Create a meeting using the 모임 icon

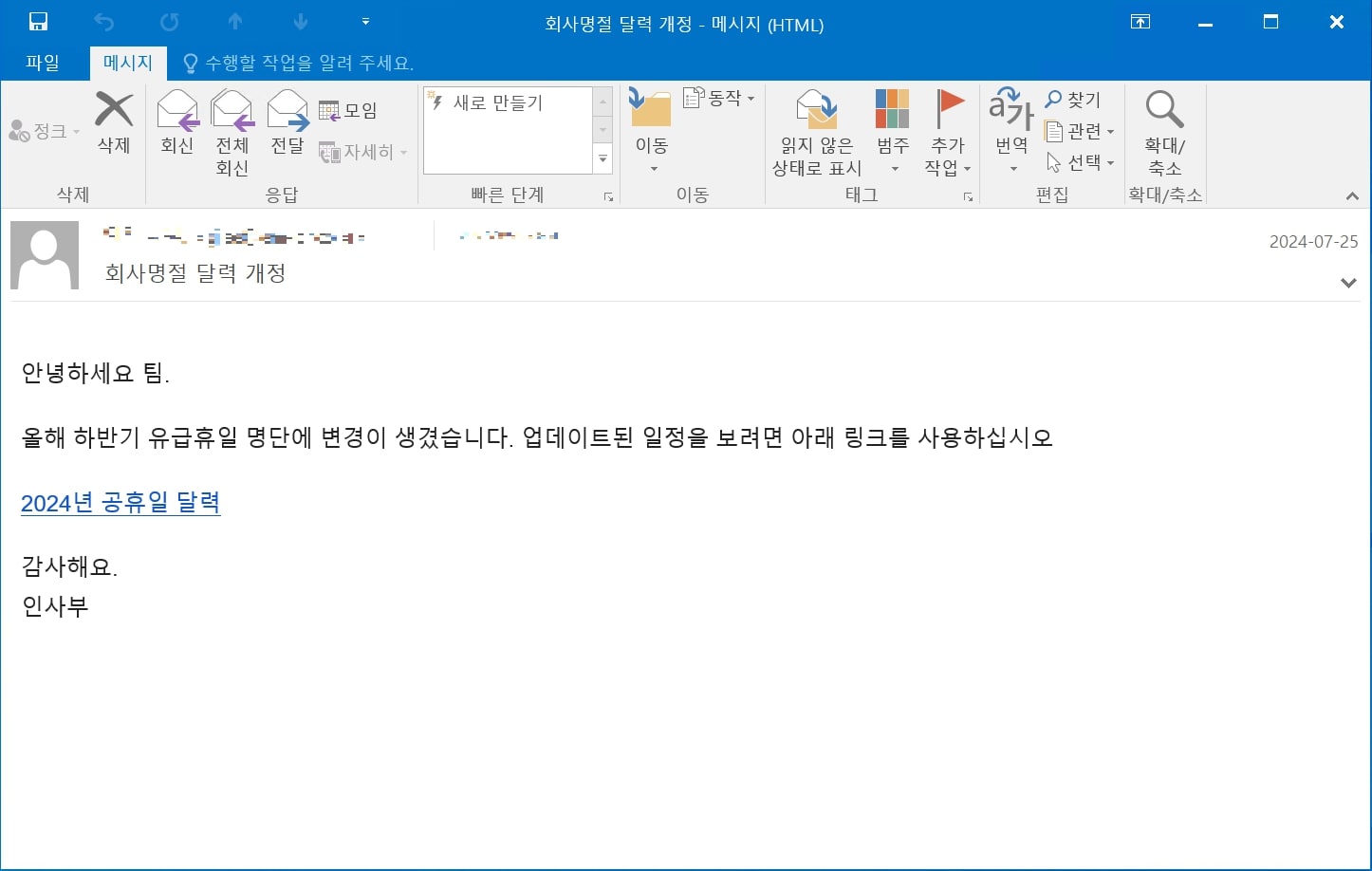[x=331, y=109]
